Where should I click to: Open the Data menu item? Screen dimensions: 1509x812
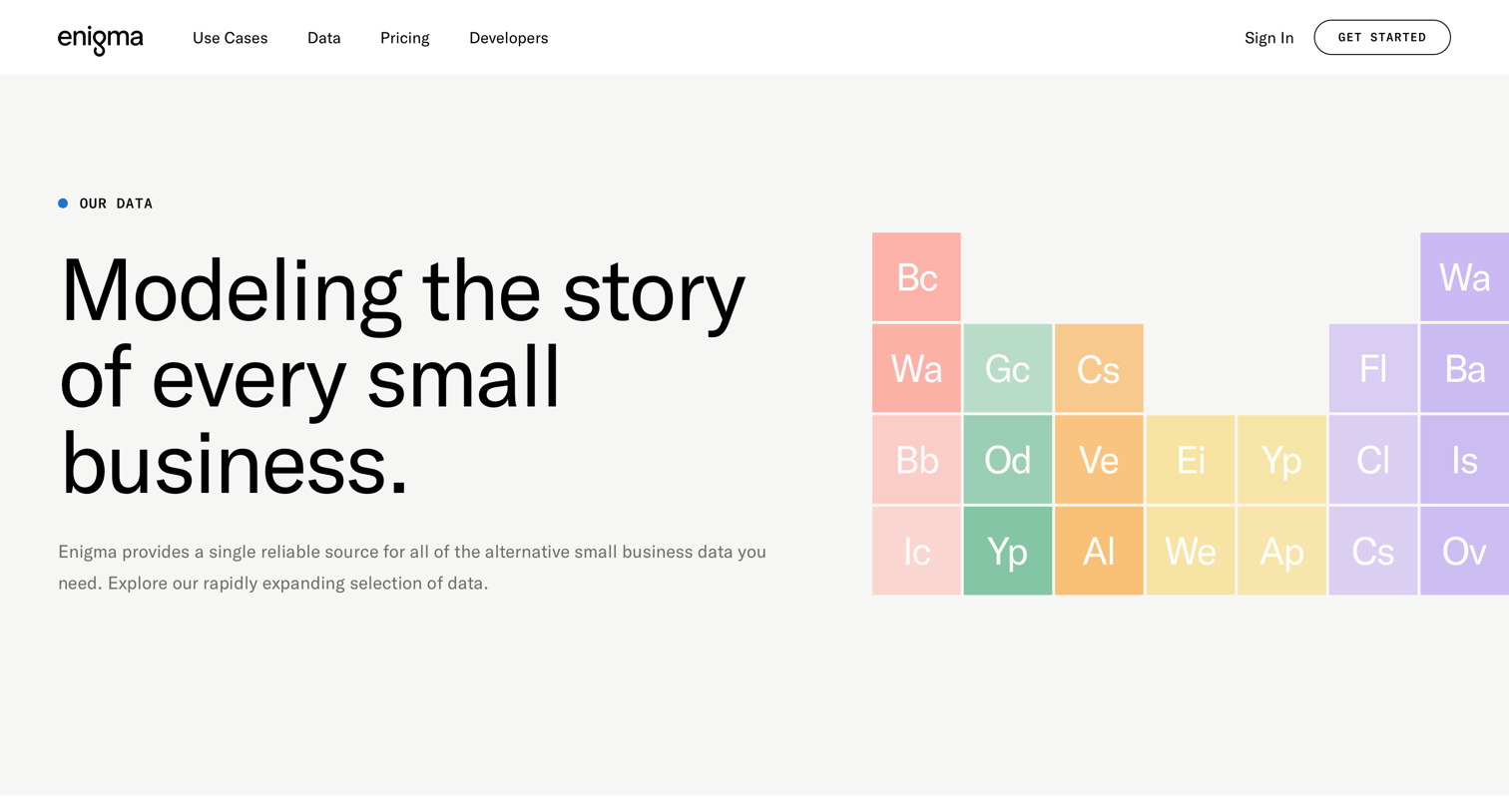324,38
